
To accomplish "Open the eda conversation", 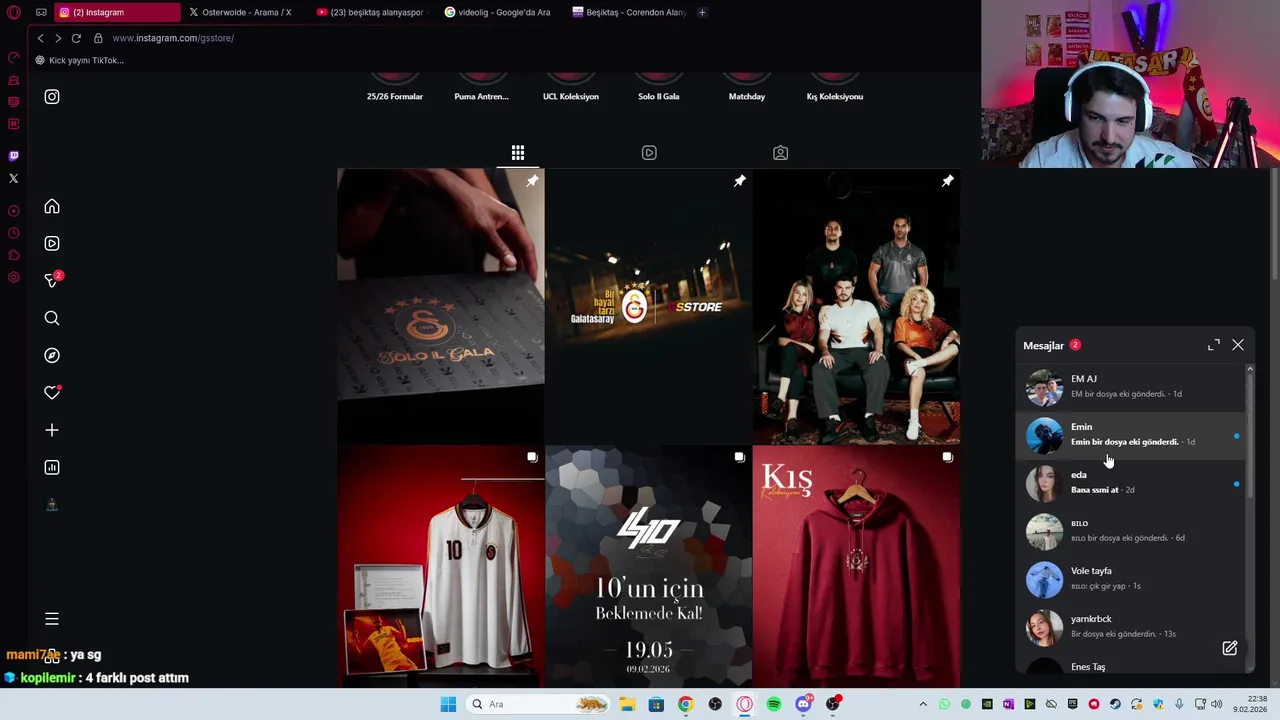I will click(x=1132, y=483).
